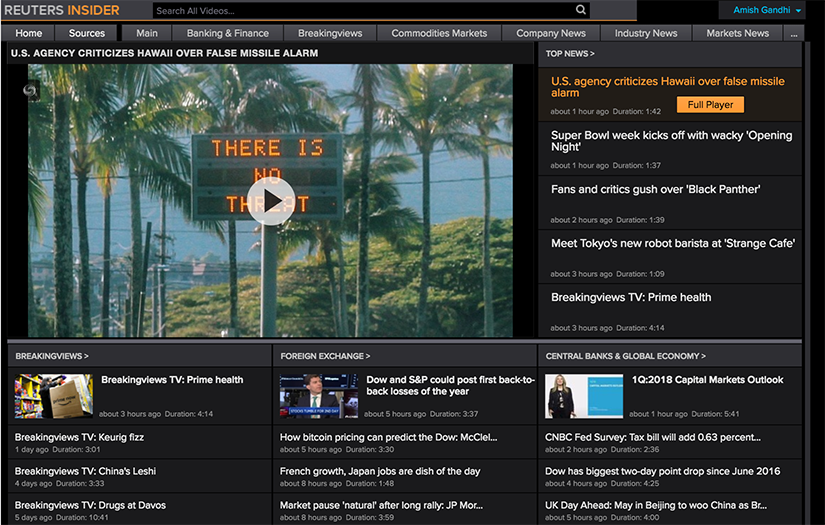Click the search magnifier icon
The height and width of the screenshot is (525, 825).
click(580, 9)
